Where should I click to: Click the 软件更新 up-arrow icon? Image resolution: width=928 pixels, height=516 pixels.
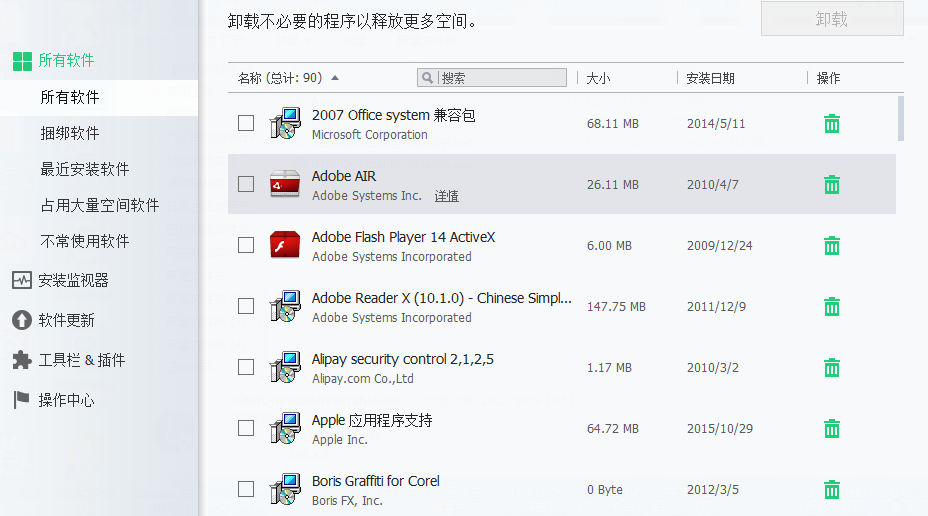pos(22,320)
